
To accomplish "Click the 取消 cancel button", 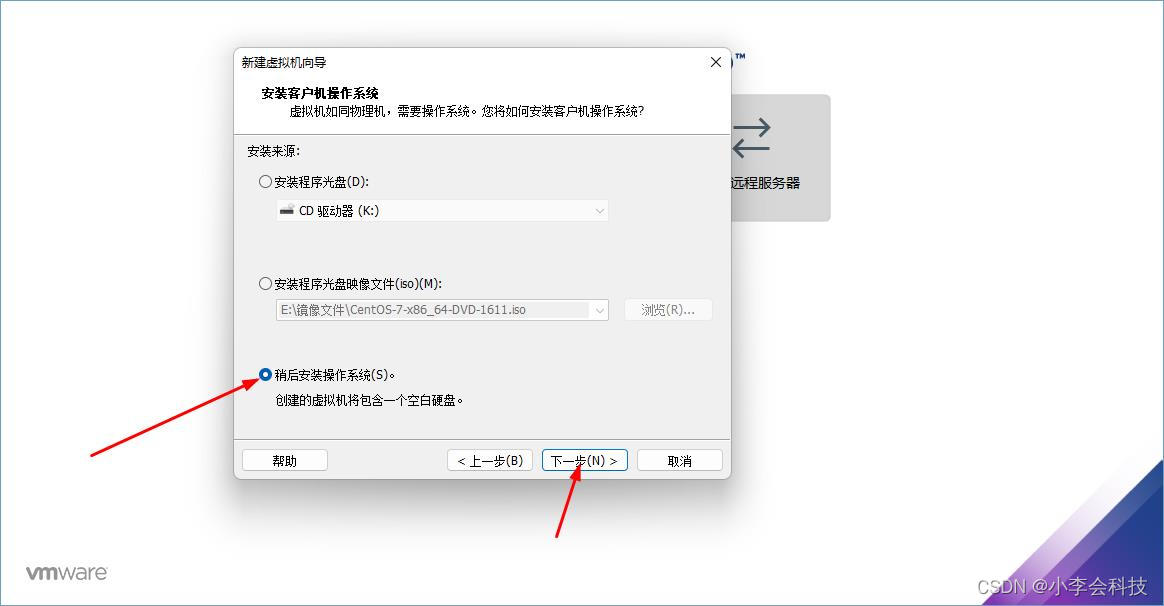I will pos(680,460).
